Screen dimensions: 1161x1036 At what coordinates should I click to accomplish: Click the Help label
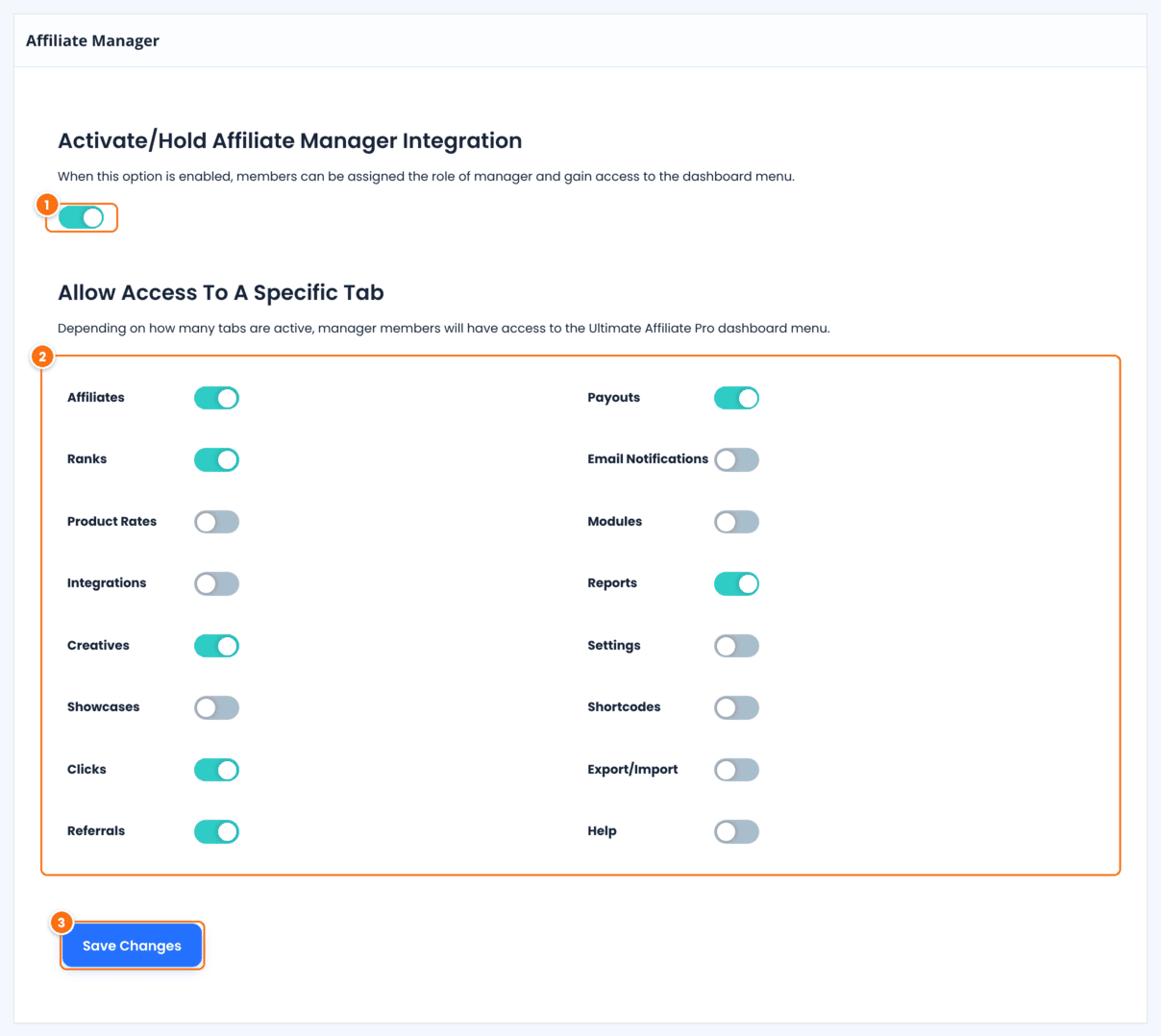coord(603,830)
